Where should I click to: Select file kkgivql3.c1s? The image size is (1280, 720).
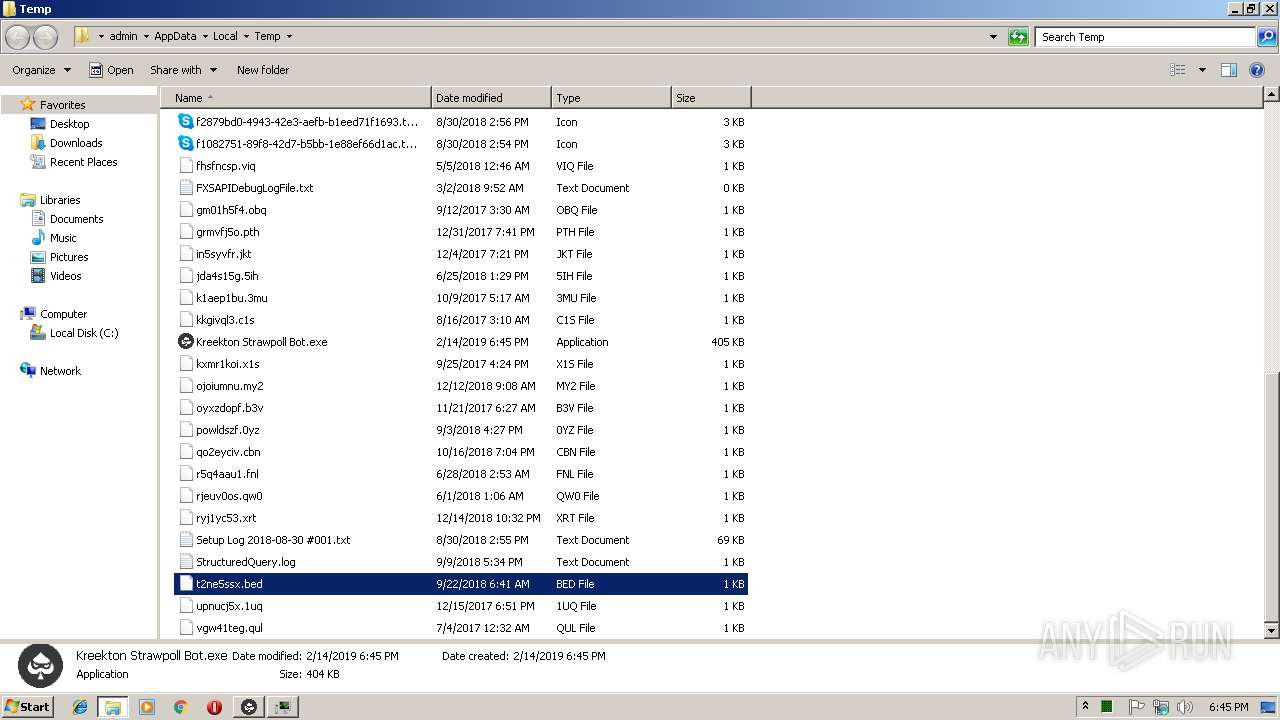461,320
